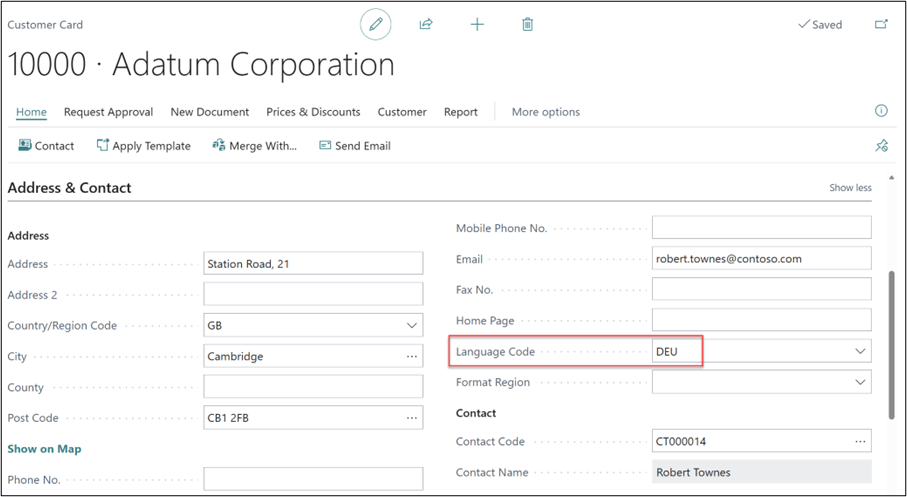
Task: Select the Home tab
Action: click(x=31, y=112)
